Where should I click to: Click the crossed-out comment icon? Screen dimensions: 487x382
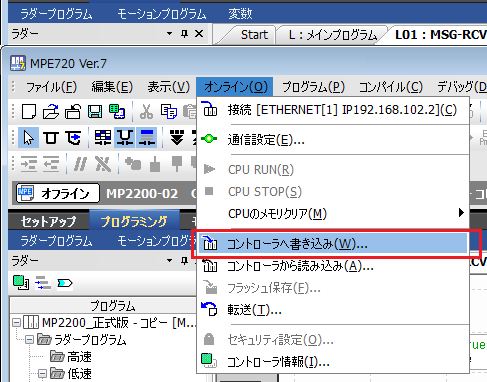pos(103,164)
